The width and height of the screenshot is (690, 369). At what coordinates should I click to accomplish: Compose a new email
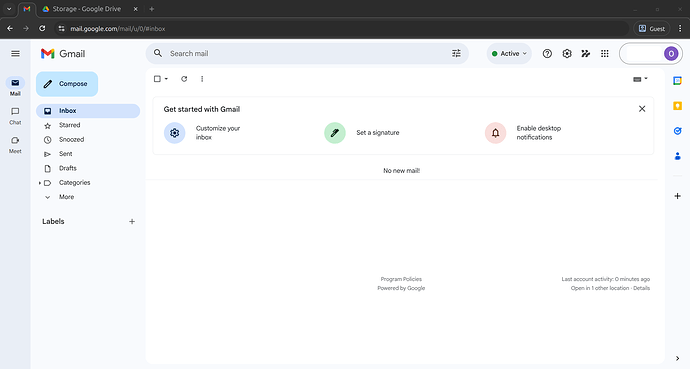click(x=67, y=84)
